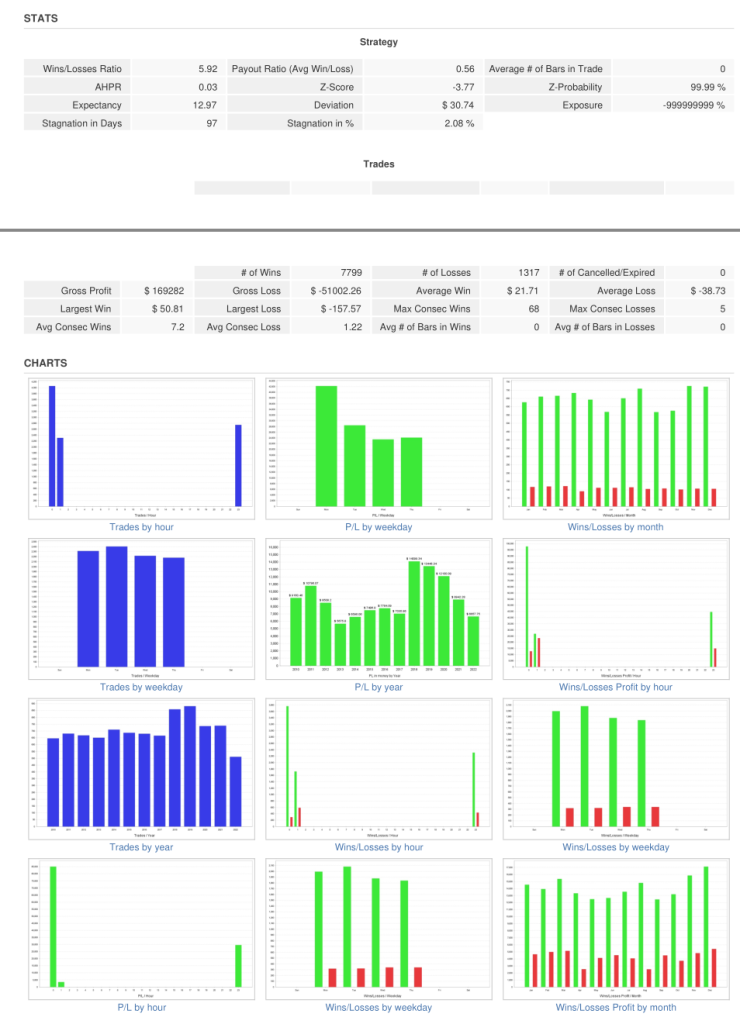This screenshot has width=740, height=1024.
Task: Click the 'Wins/Losses Profit by month' link
Action: [616, 1008]
